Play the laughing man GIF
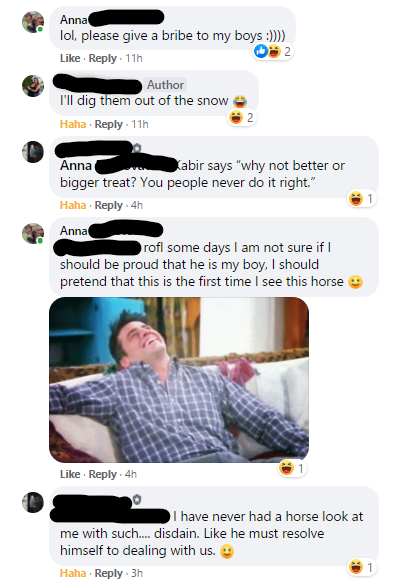408x585 pixels. coord(179,380)
